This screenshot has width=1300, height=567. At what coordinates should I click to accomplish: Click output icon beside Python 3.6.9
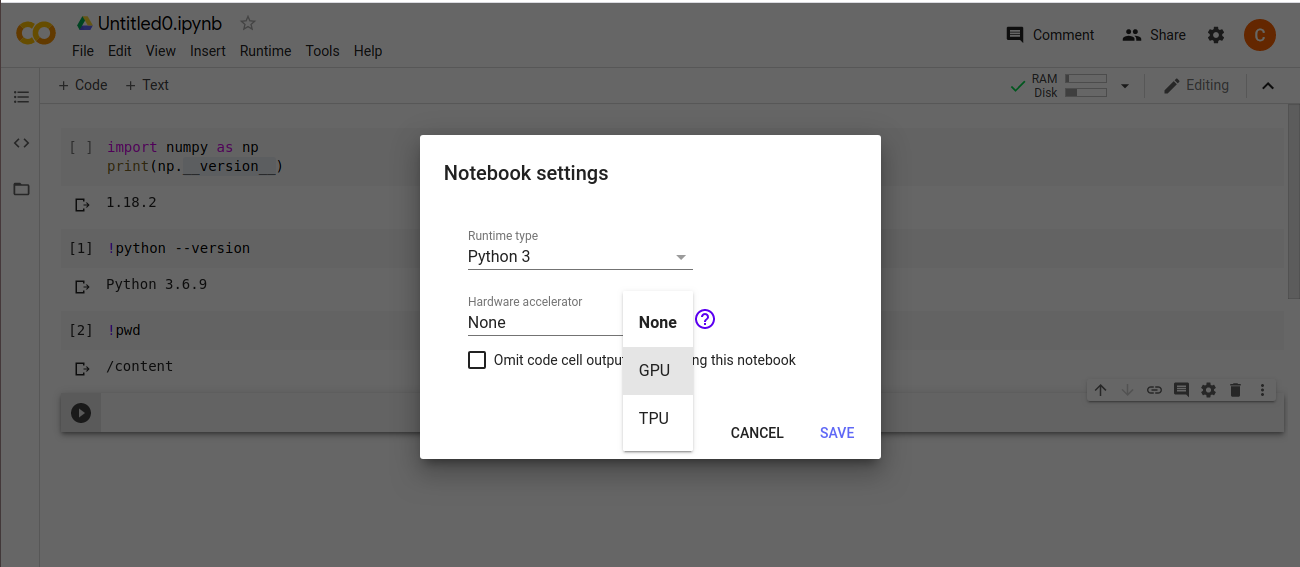point(82,287)
